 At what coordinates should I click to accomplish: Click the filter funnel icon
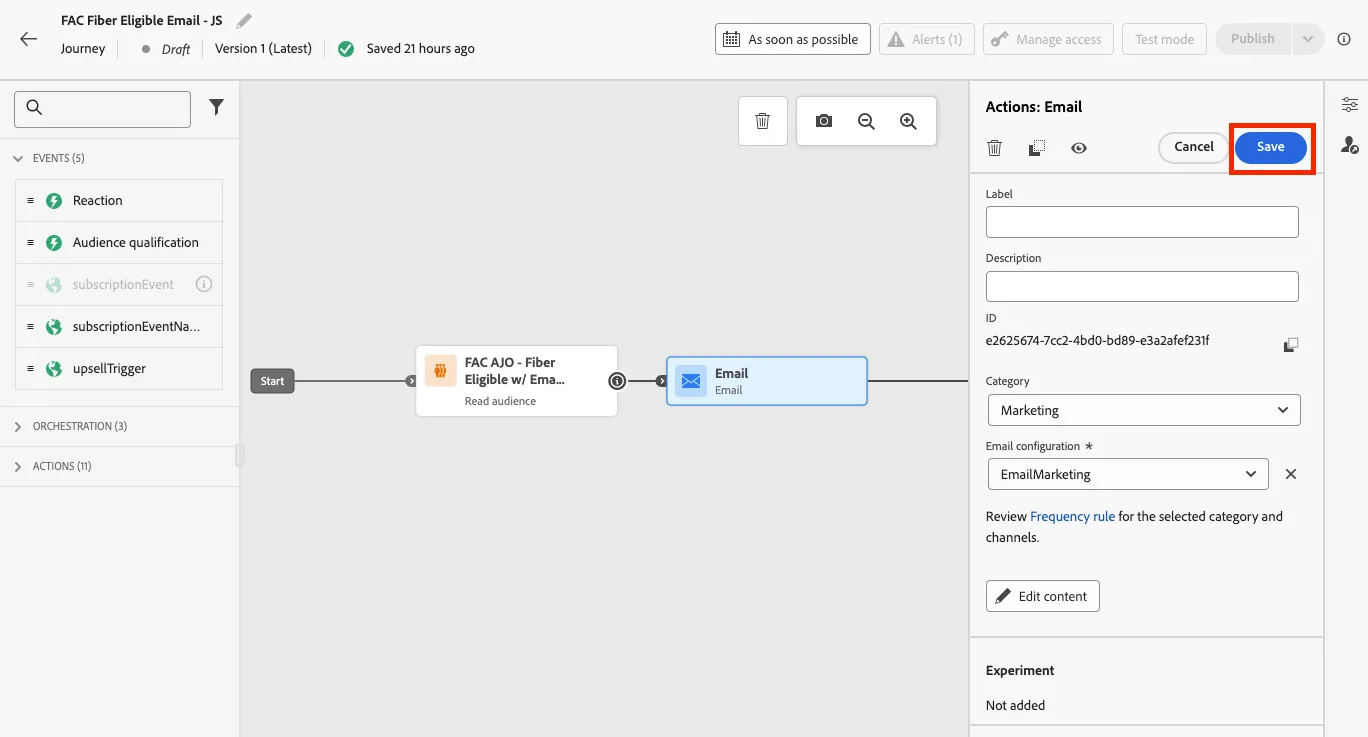pyautogui.click(x=216, y=108)
